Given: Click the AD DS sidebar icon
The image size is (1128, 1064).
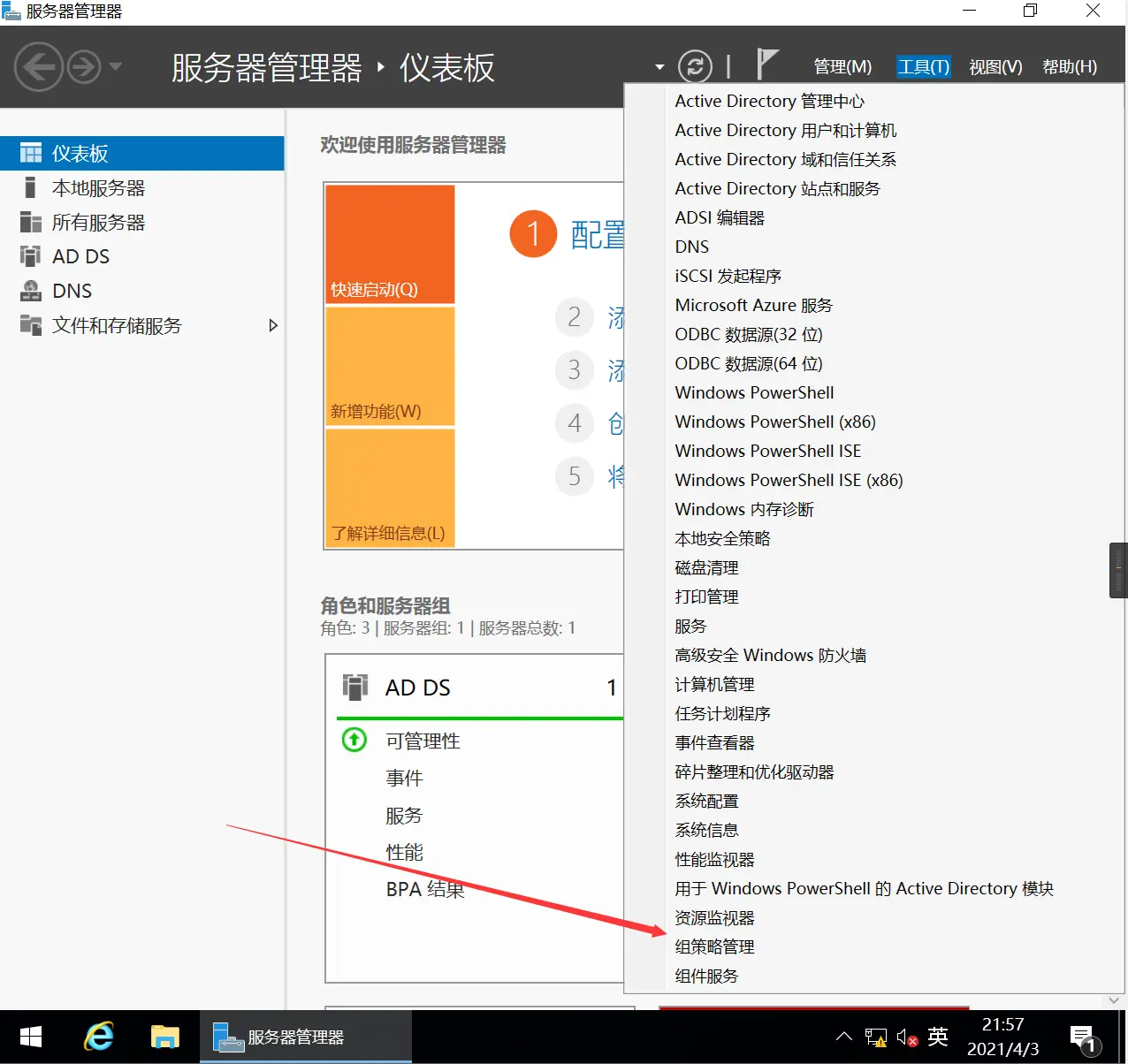Looking at the screenshot, I should (31, 256).
